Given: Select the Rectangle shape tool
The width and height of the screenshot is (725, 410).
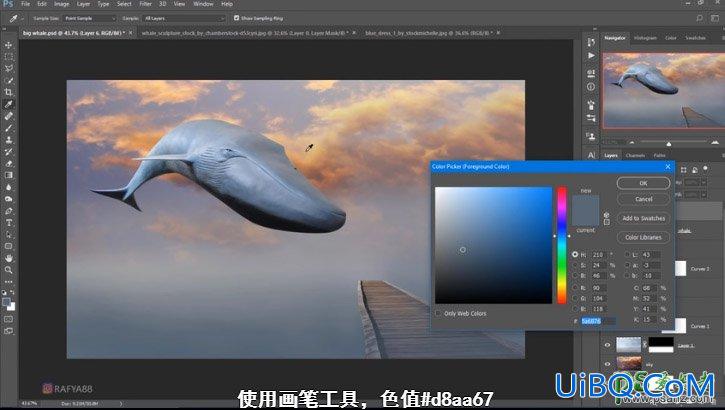Looking at the screenshot, I should tap(8, 246).
